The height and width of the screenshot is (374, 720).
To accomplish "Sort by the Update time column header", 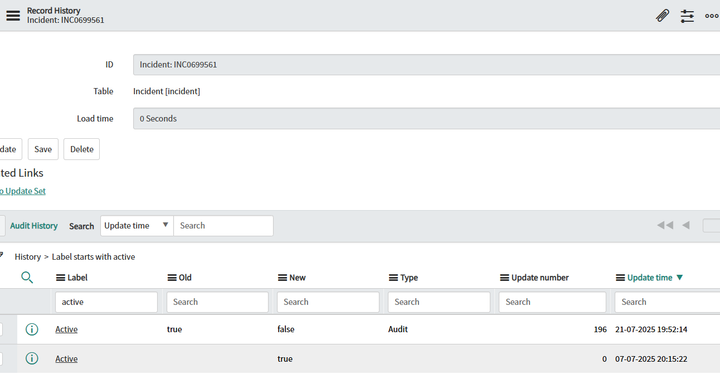I will pyautogui.click(x=650, y=278).
